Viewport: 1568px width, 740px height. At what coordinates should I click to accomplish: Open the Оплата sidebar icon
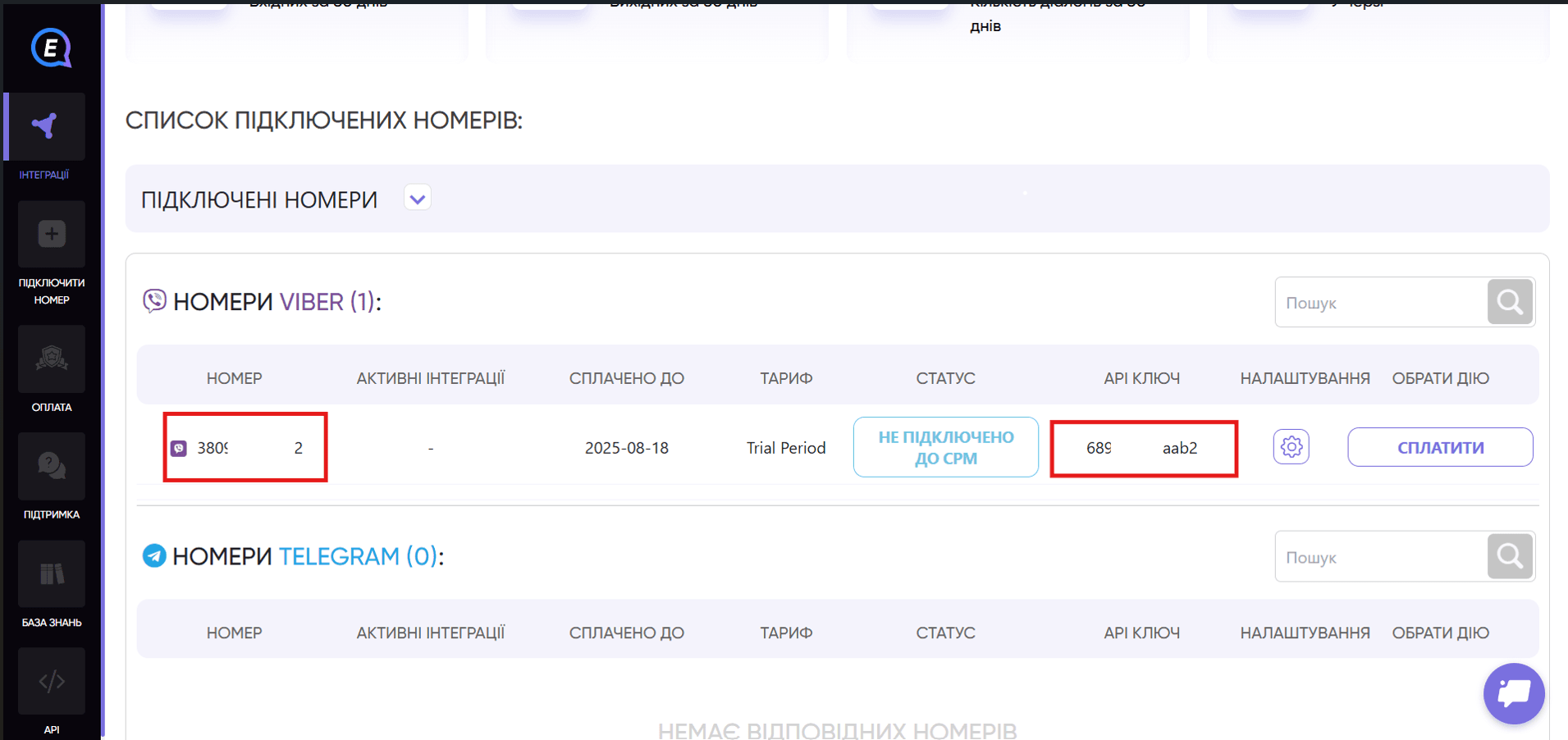[51, 359]
